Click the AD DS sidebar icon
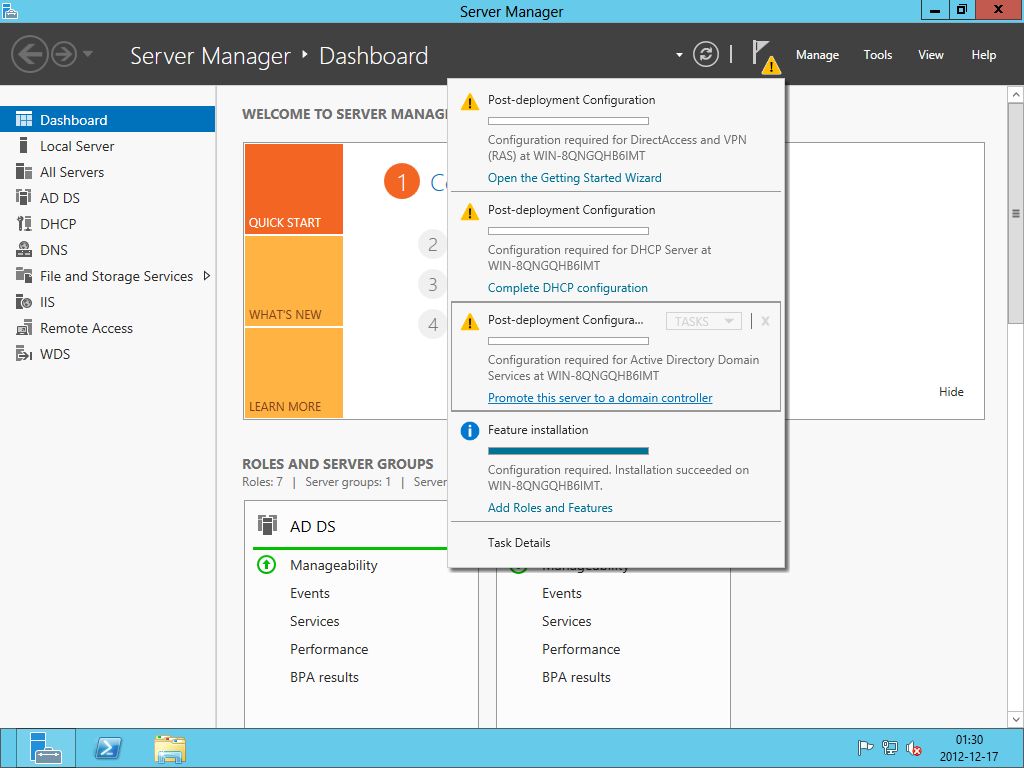 pos(24,197)
